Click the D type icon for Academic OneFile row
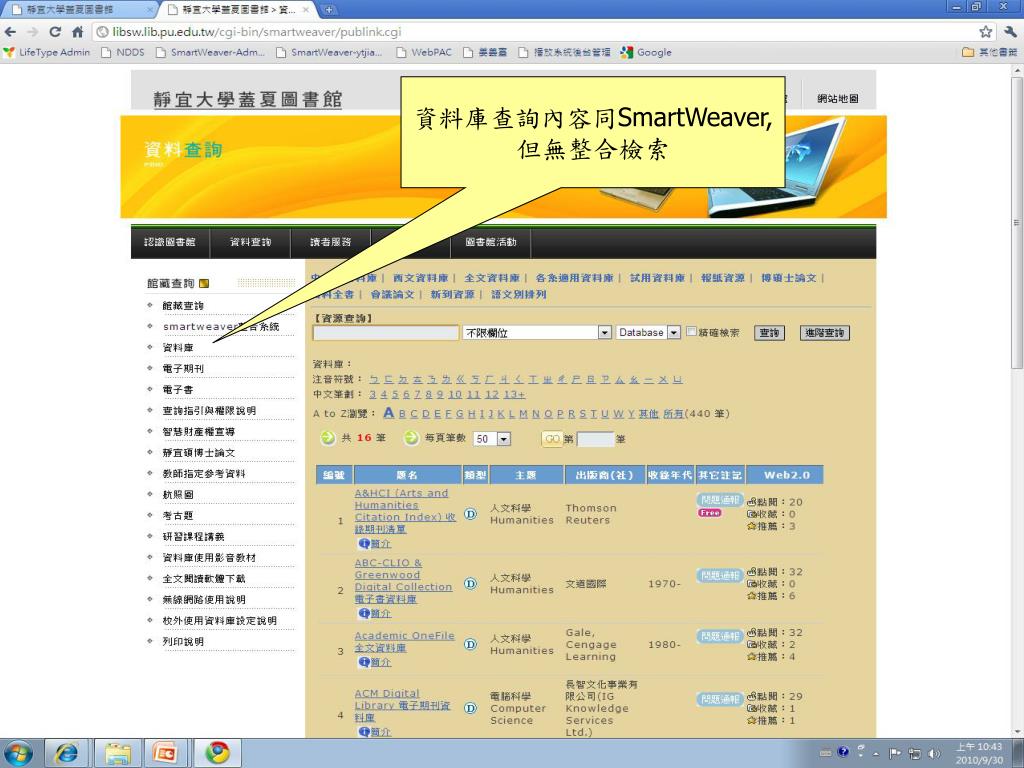 [x=470, y=645]
